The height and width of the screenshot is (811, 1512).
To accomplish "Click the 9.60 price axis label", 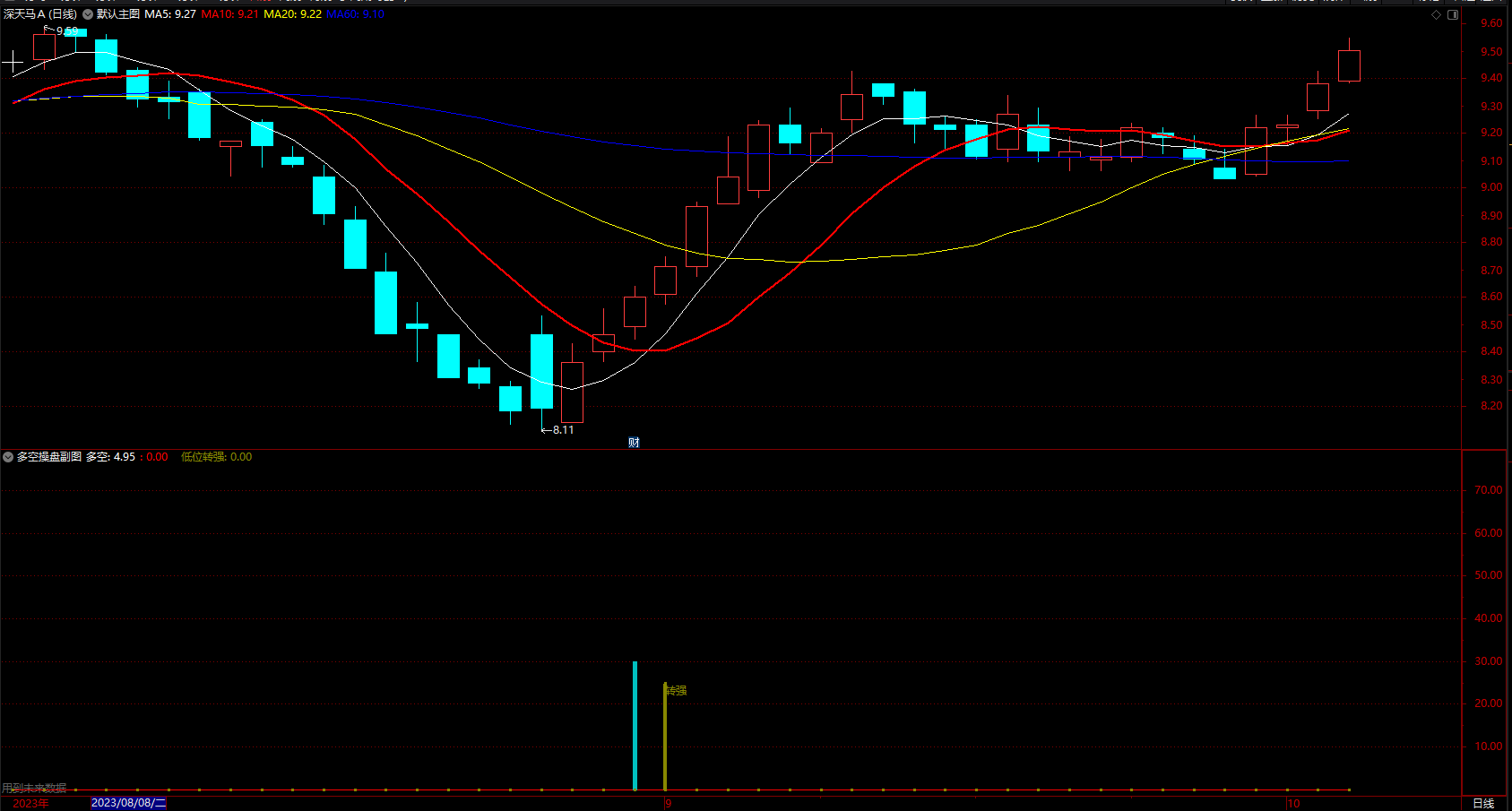I will tap(1491, 23).
